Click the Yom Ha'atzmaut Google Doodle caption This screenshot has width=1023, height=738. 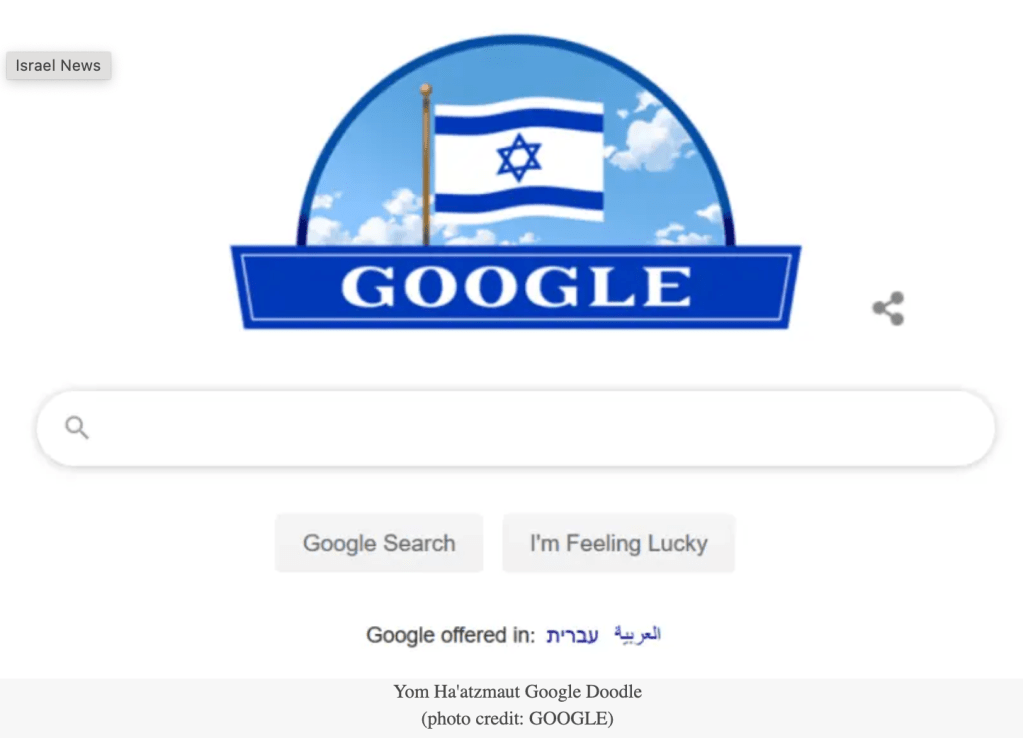click(517, 691)
